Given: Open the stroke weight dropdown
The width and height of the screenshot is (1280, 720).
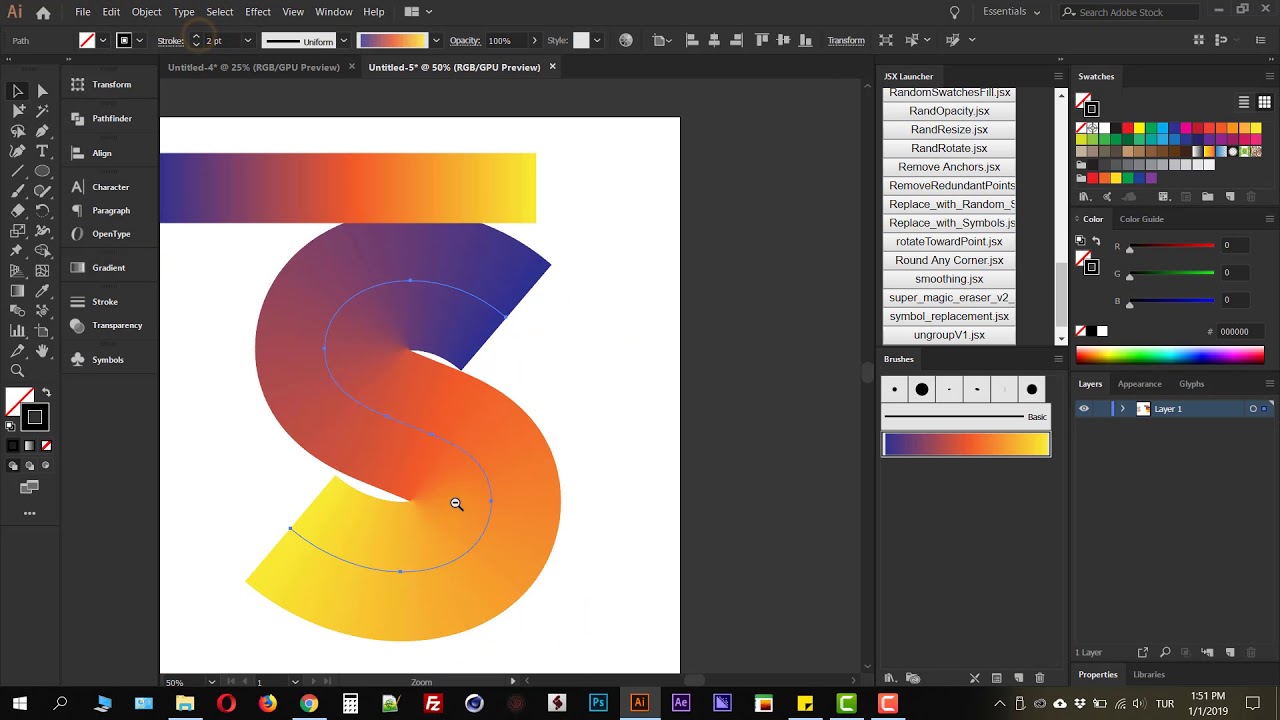Looking at the screenshot, I should 247,41.
